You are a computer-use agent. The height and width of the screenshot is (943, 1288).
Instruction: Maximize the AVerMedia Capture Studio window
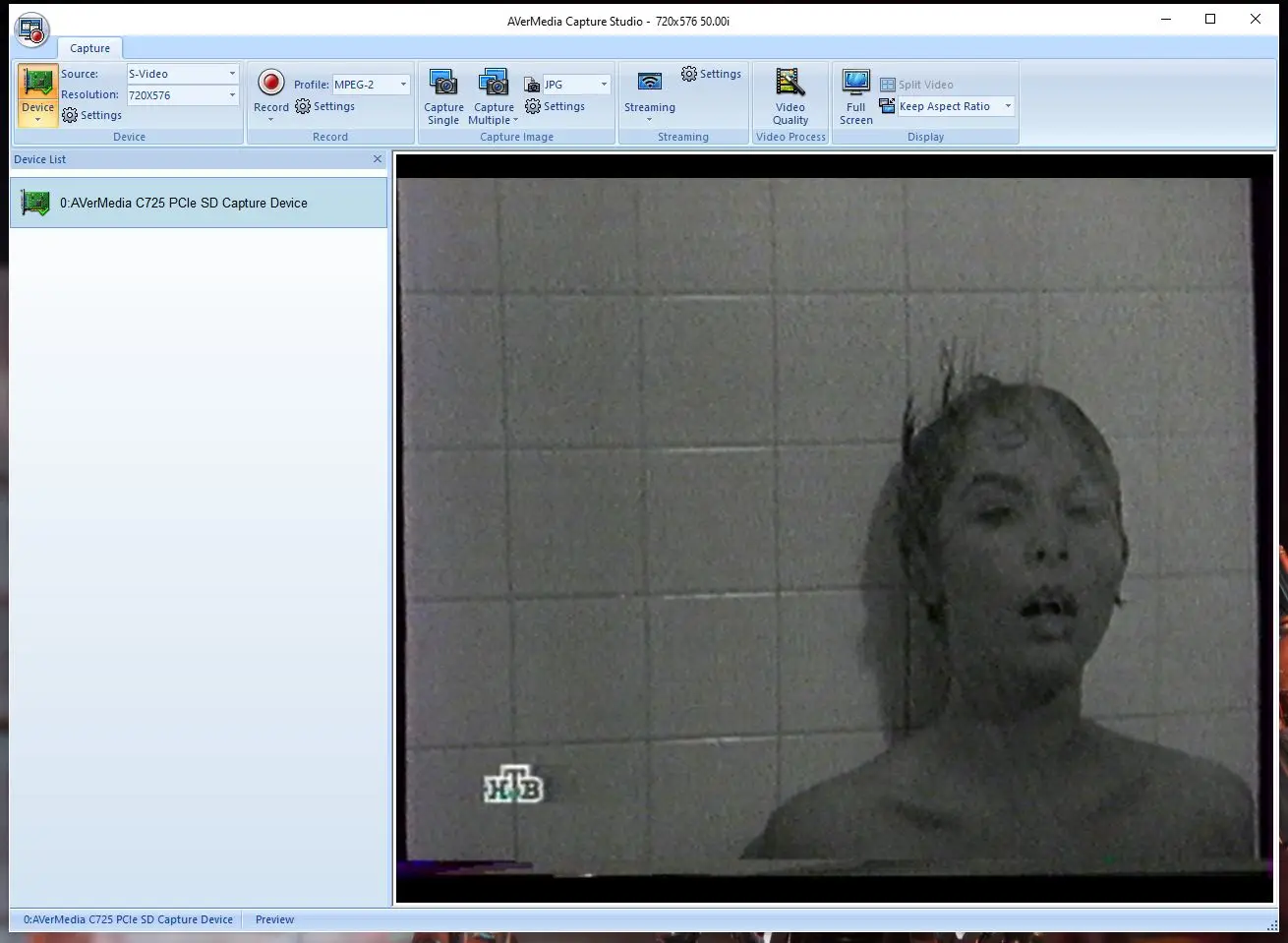click(1210, 20)
